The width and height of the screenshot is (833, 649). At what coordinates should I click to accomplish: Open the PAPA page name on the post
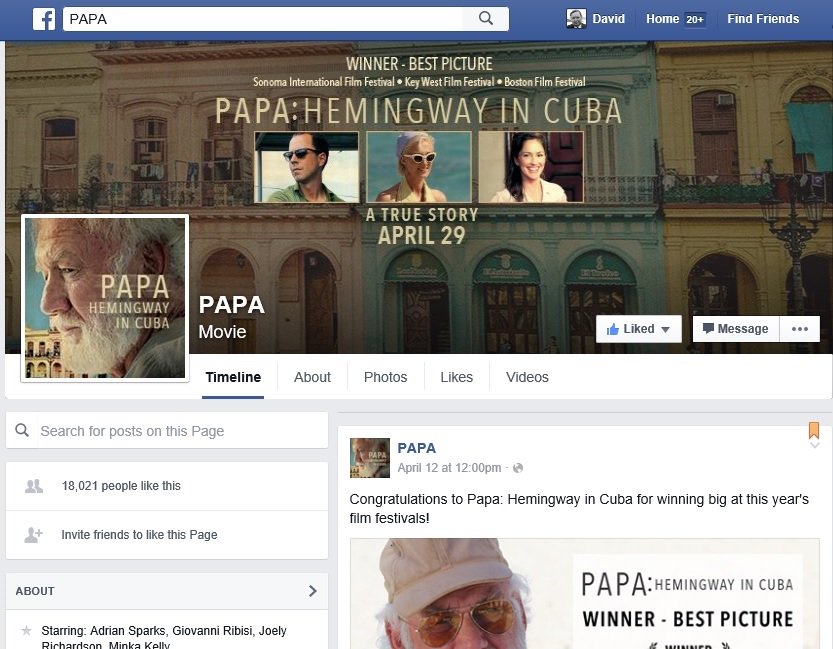pyautogui.click(x=416, y=448)
